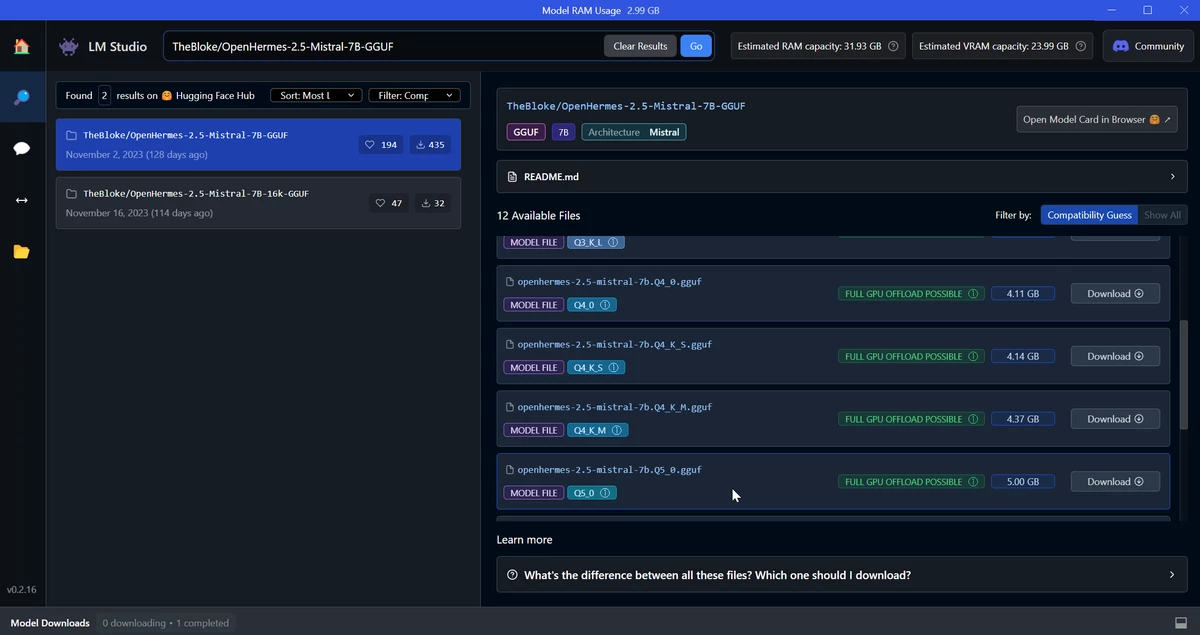
Task: Click the v0.2.16 version label
Action: 21,590
